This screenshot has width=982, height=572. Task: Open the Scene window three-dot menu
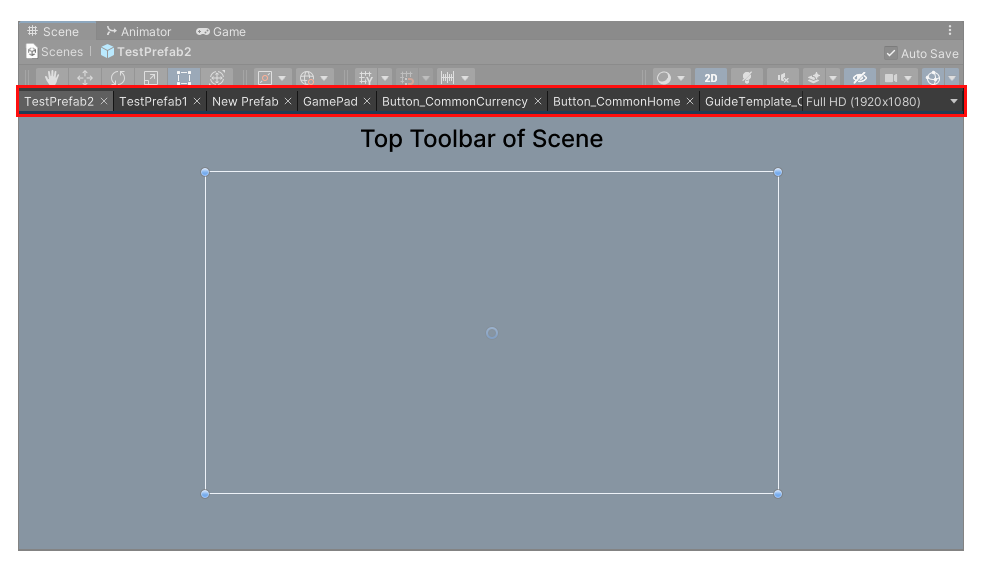pos(949,31)
